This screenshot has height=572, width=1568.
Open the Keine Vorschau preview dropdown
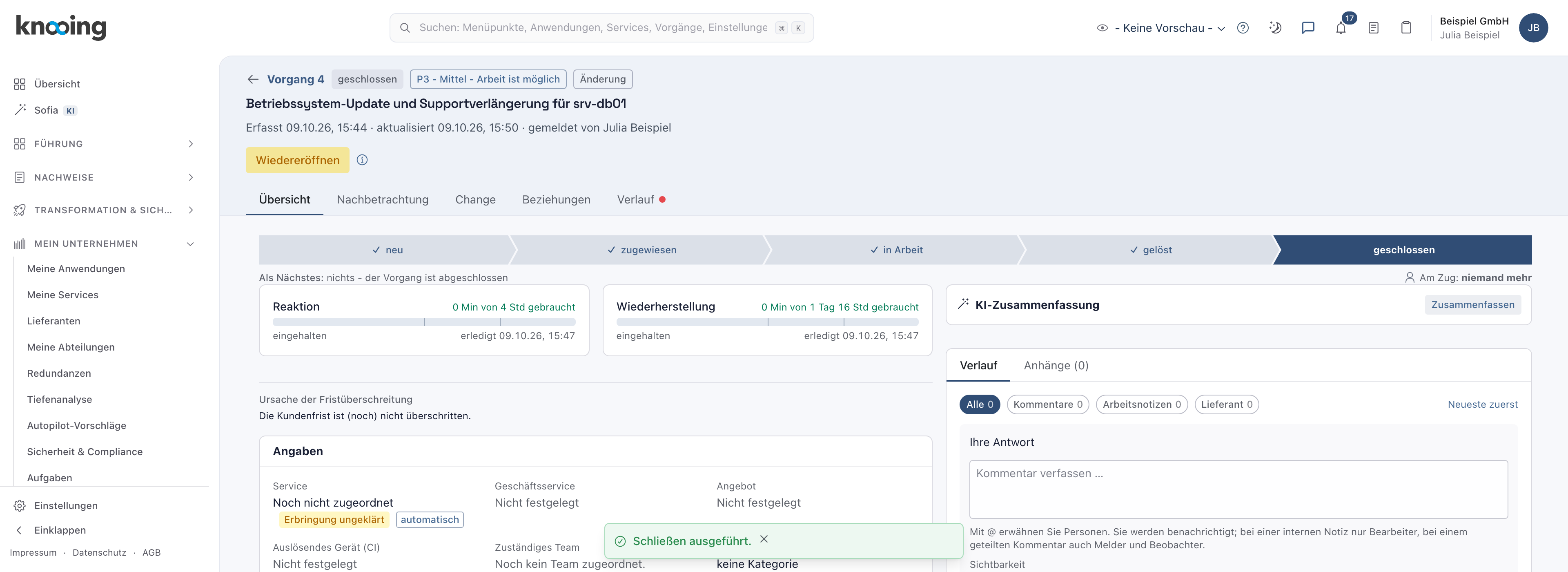tap(1161, 28)
